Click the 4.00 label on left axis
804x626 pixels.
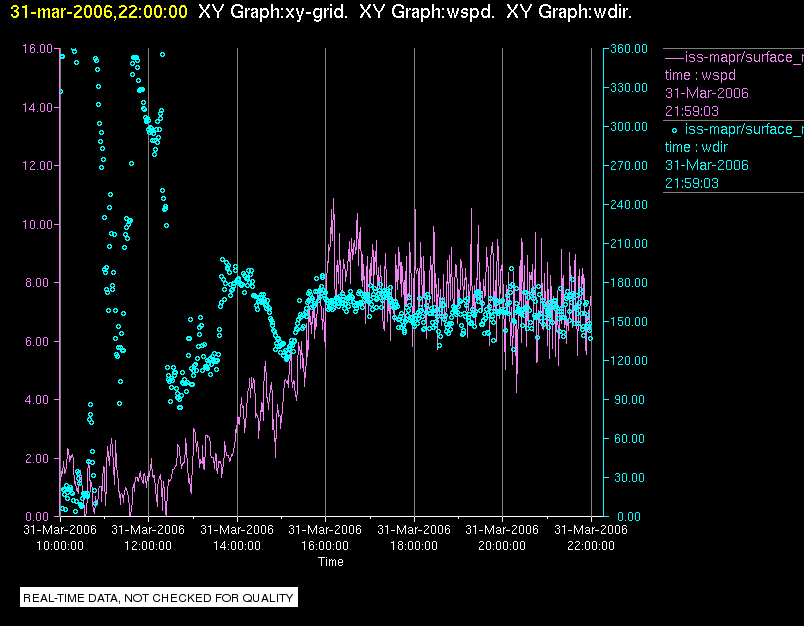click(39, 399)
